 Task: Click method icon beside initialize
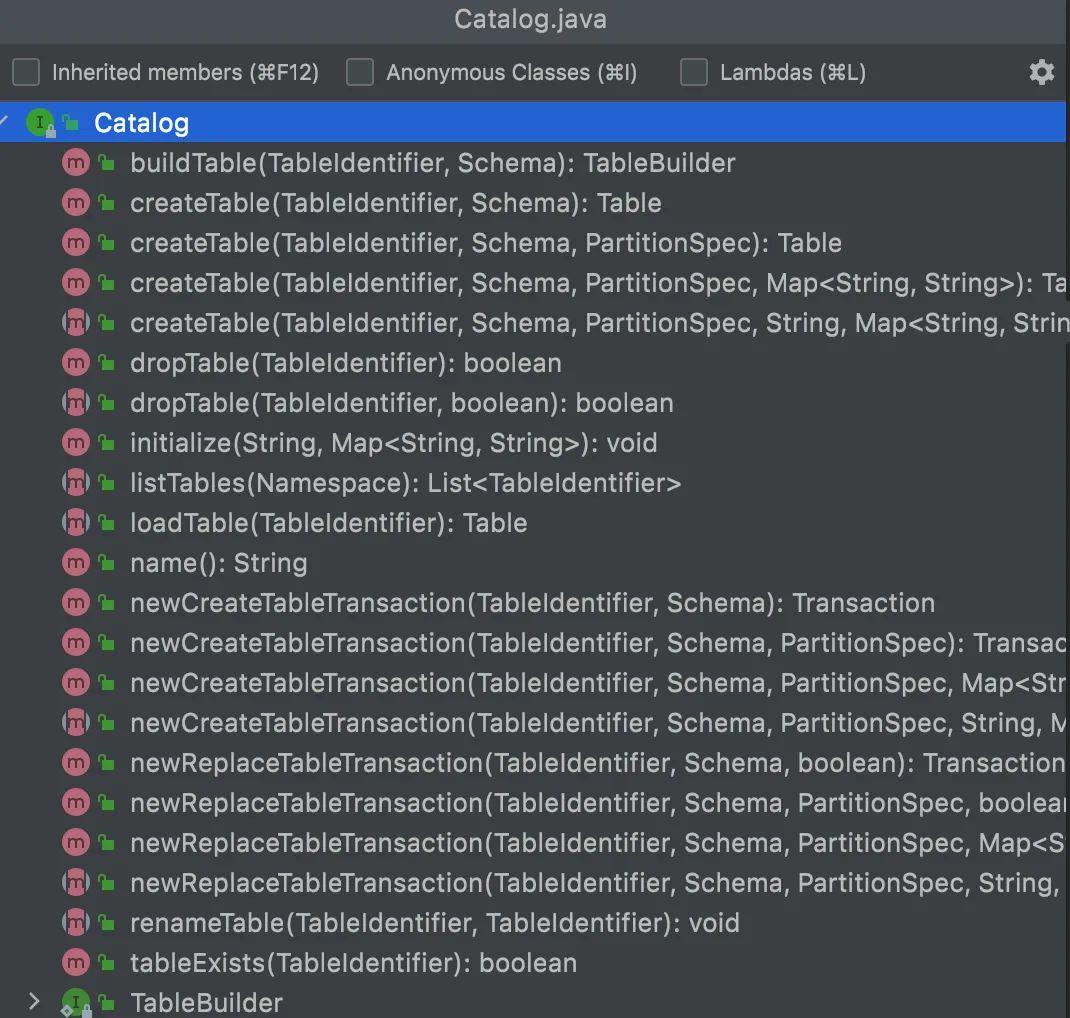pos(76,443)
